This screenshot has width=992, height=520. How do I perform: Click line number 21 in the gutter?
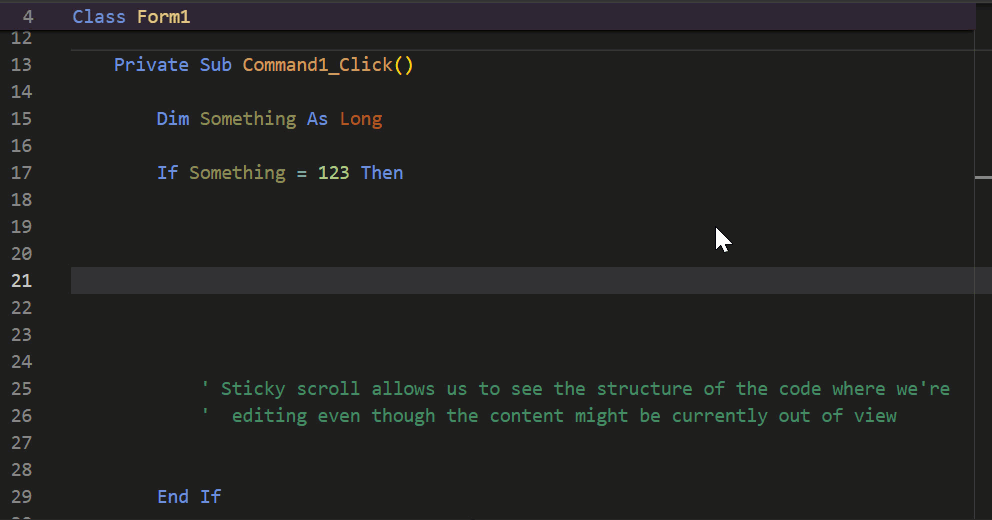(21, 280)
